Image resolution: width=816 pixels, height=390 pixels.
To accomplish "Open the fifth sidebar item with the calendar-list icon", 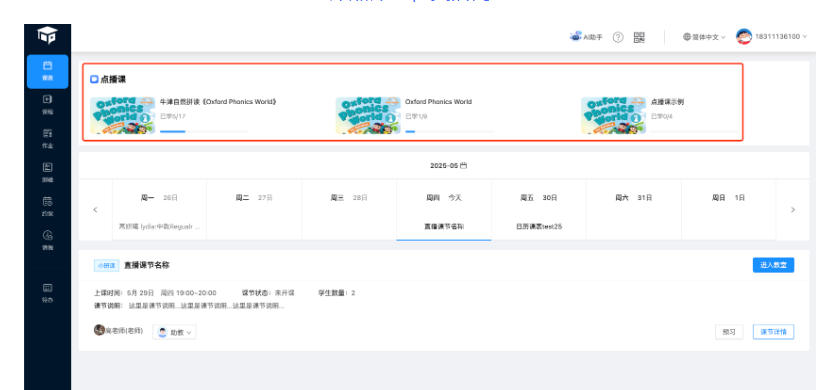I will click(x=47, y=207).
